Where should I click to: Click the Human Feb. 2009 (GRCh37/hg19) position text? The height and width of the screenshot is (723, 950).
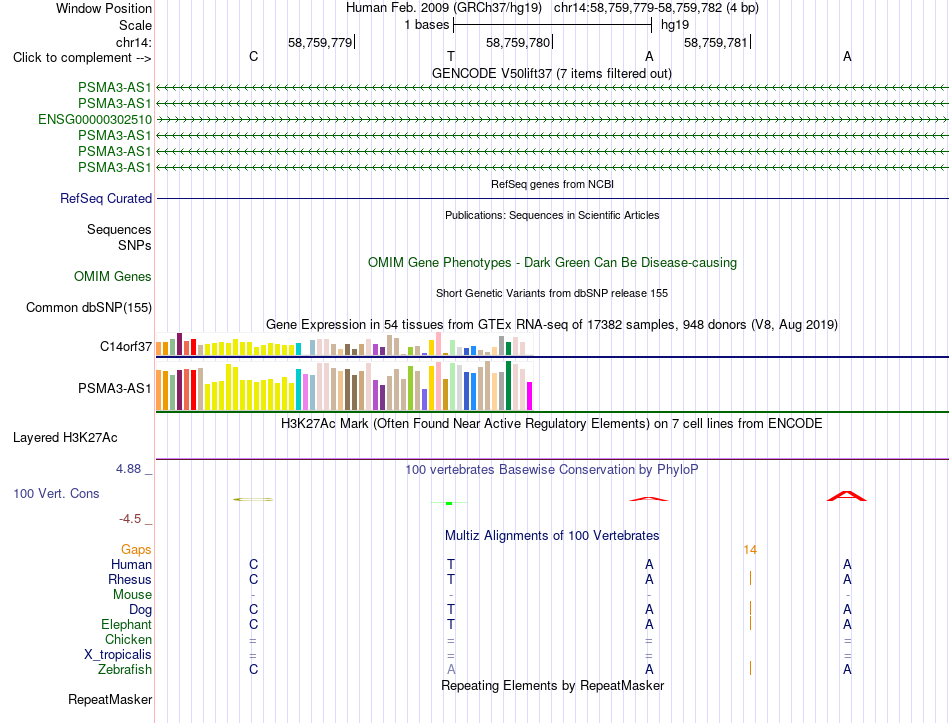click(x=444, y=8)
